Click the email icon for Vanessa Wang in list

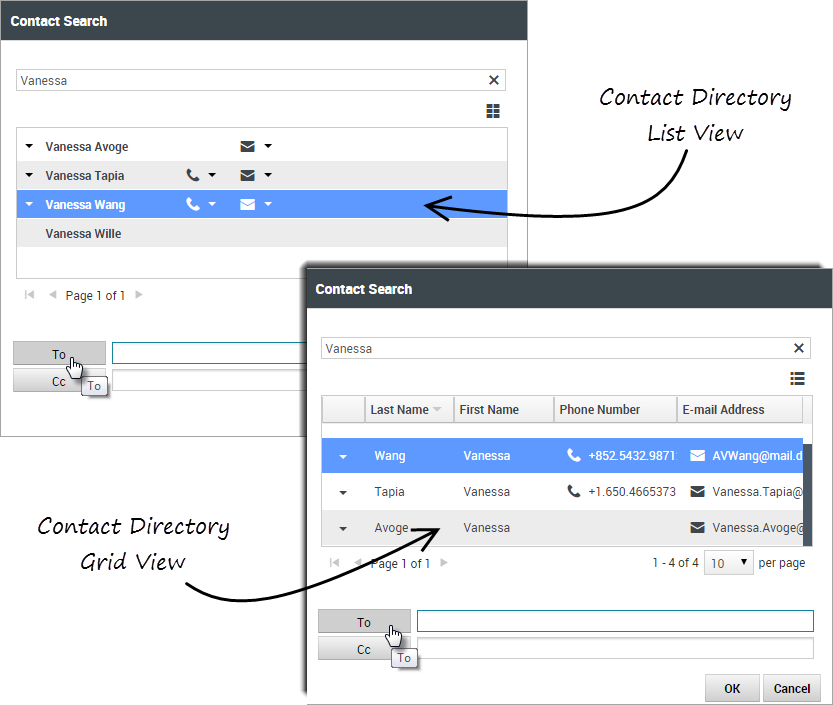pos(248,205)
